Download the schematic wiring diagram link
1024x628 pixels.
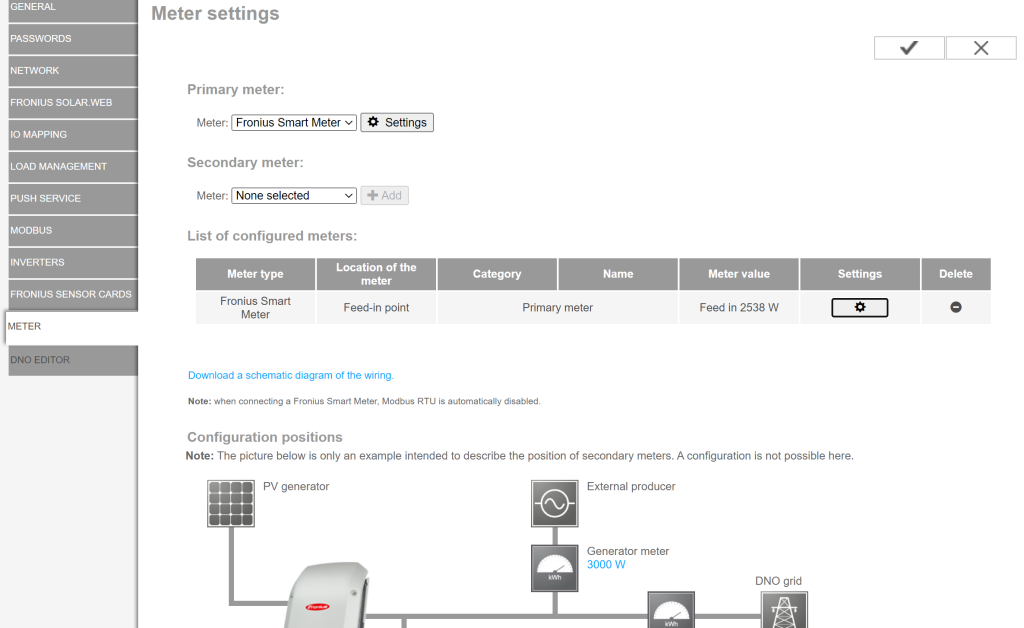pos(291,375)
